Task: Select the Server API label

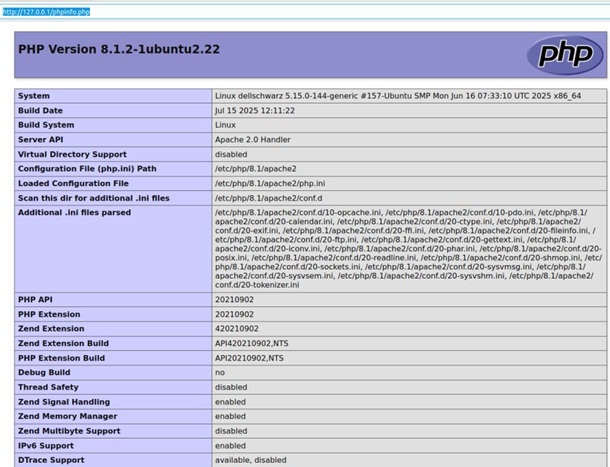Action: pos(40,140)
